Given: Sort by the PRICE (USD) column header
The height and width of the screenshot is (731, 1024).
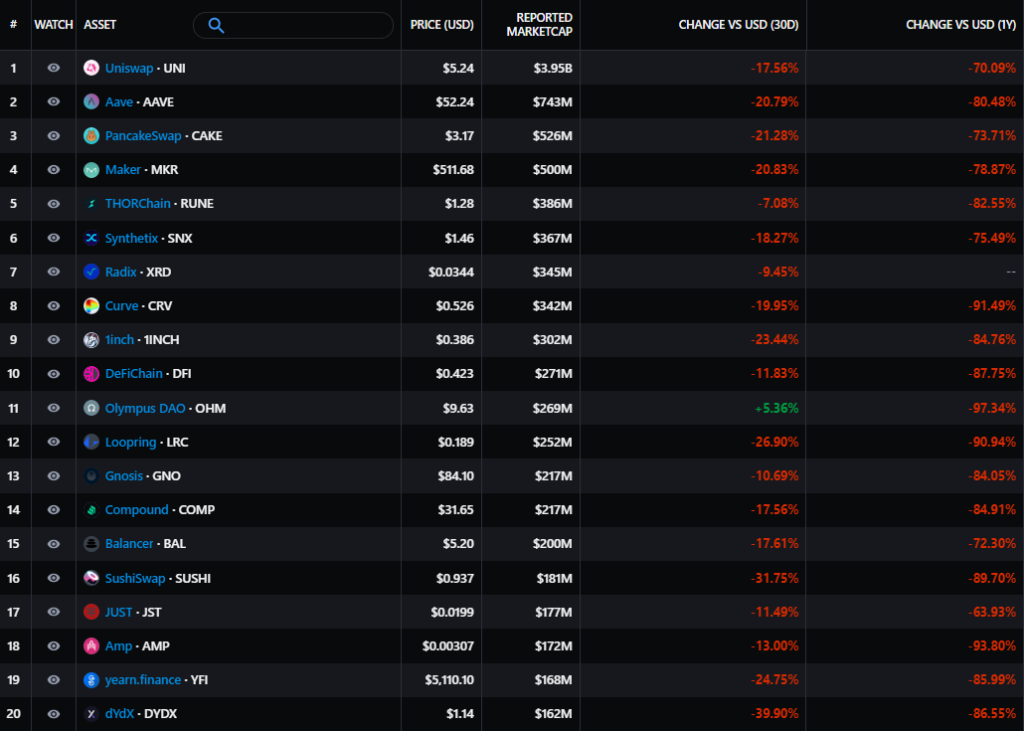Looking at the screenshot, I should [x=441, y=24].
